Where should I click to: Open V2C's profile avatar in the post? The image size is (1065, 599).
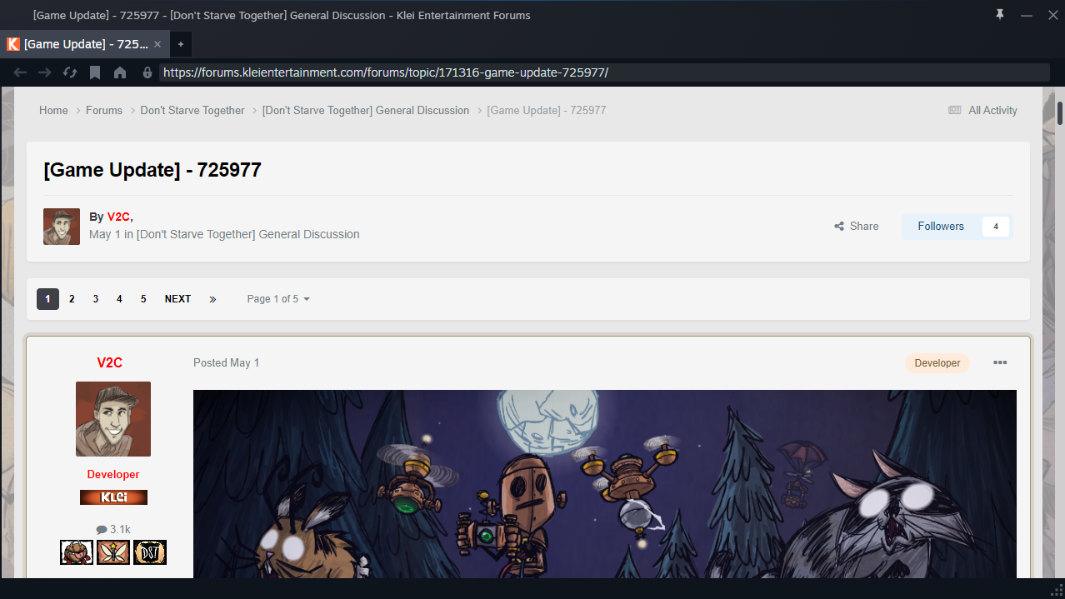(113, 419)
